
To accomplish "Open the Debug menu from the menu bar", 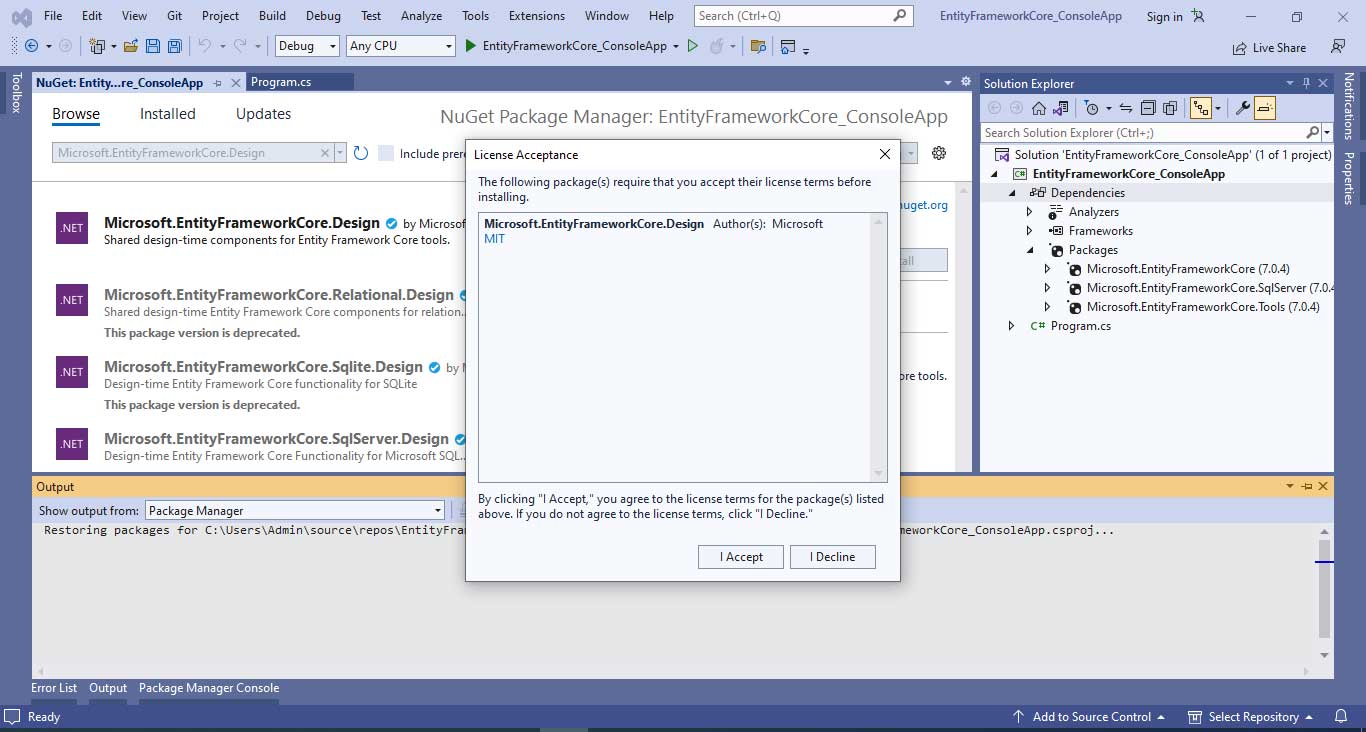I will 322,15.
